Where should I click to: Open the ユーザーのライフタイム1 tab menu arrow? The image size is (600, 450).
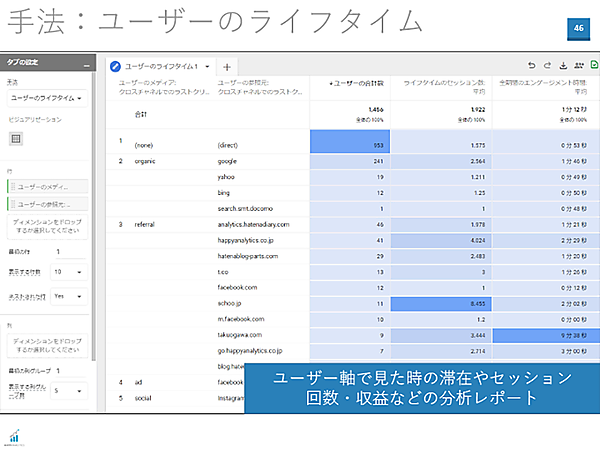(x=207, y=66)
